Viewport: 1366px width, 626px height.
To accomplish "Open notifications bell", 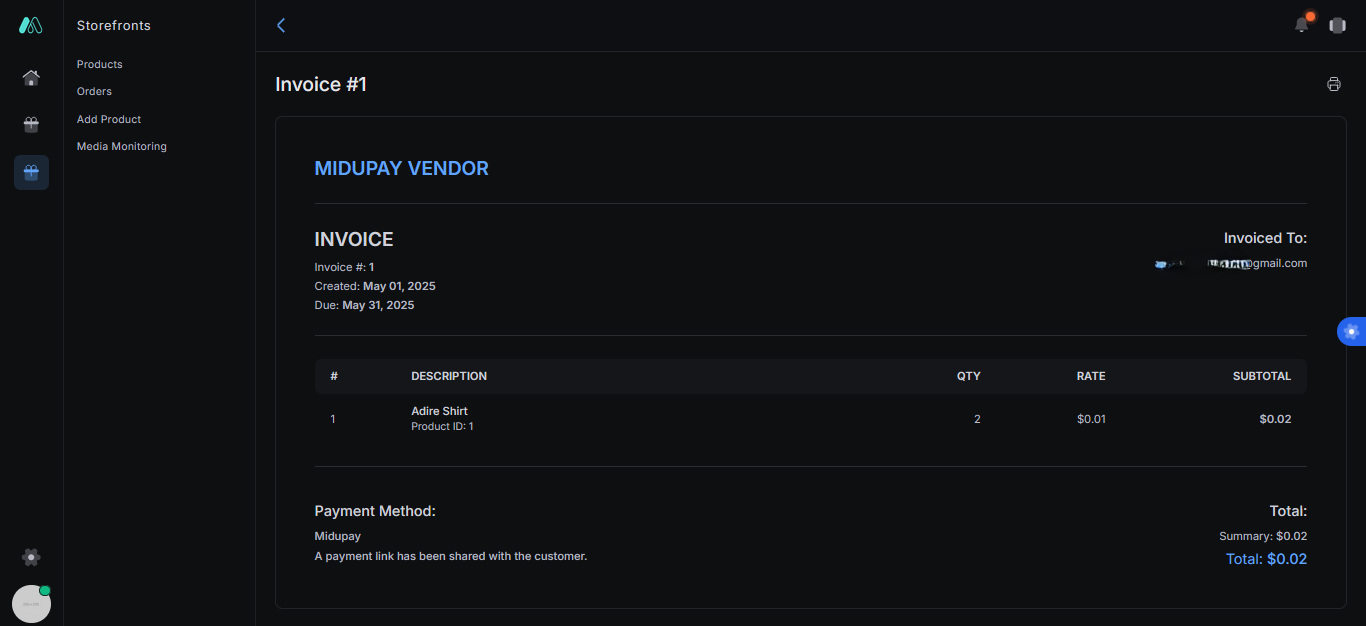I will 1301,25.
